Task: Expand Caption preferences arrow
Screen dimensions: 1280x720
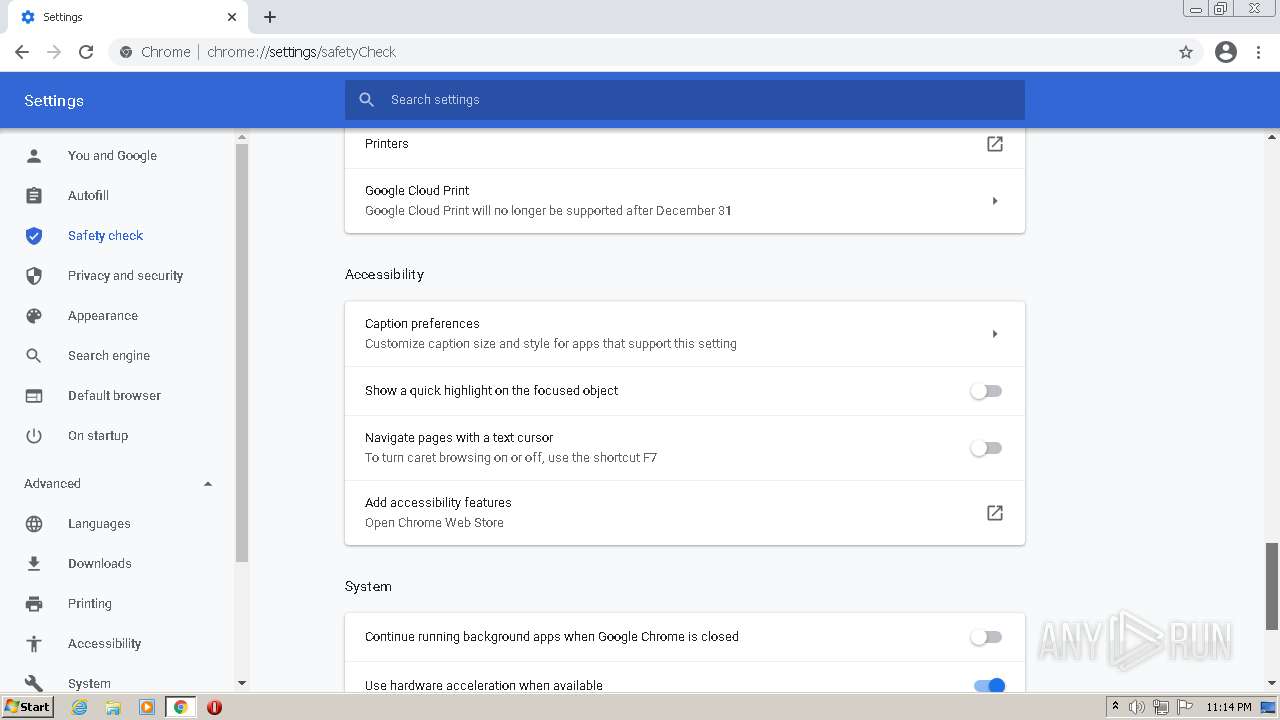Action: [x=995, y=334]
